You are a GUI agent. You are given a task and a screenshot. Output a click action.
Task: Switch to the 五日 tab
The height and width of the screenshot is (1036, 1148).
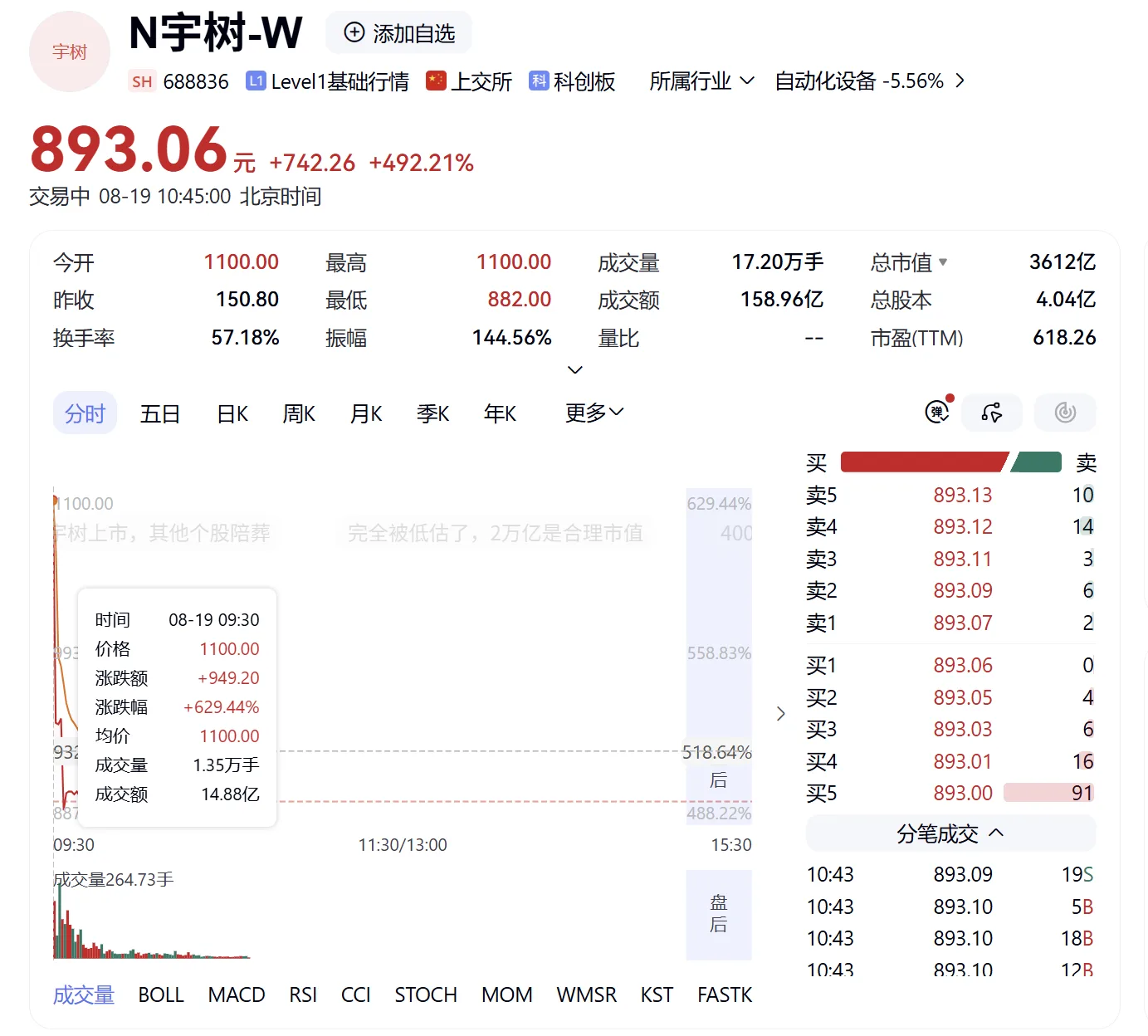(x=160, y=413)
